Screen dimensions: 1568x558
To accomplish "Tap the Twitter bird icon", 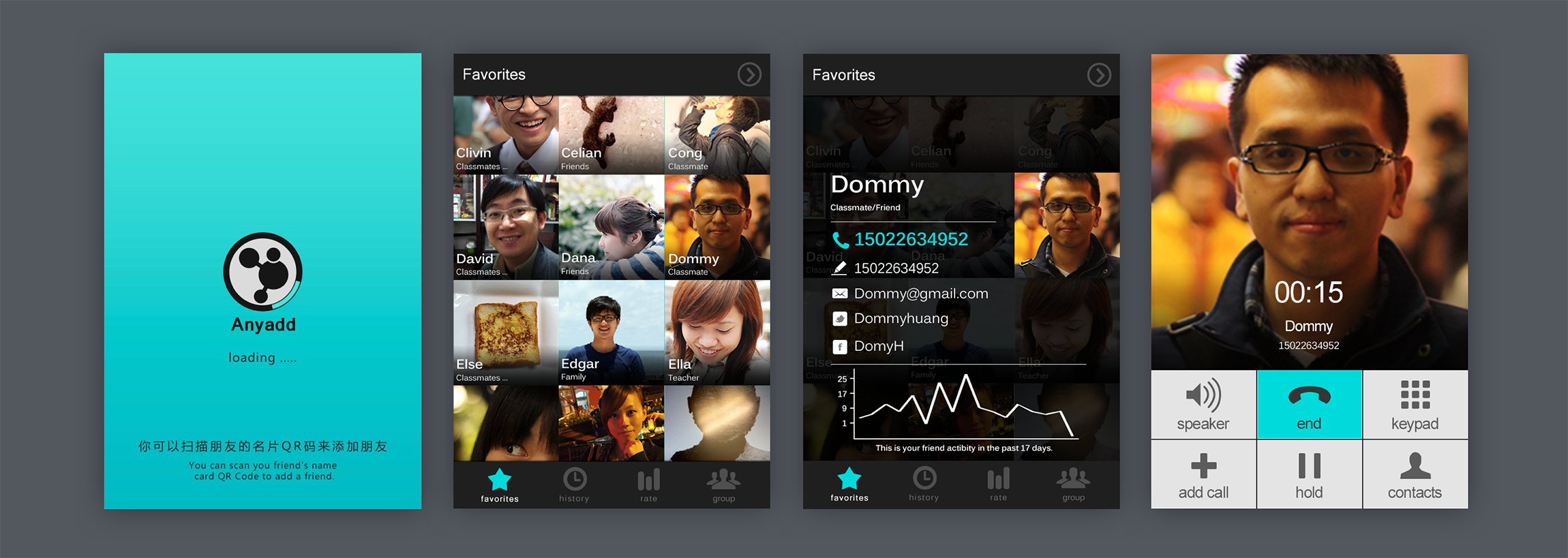I will (x=840, y=319).
